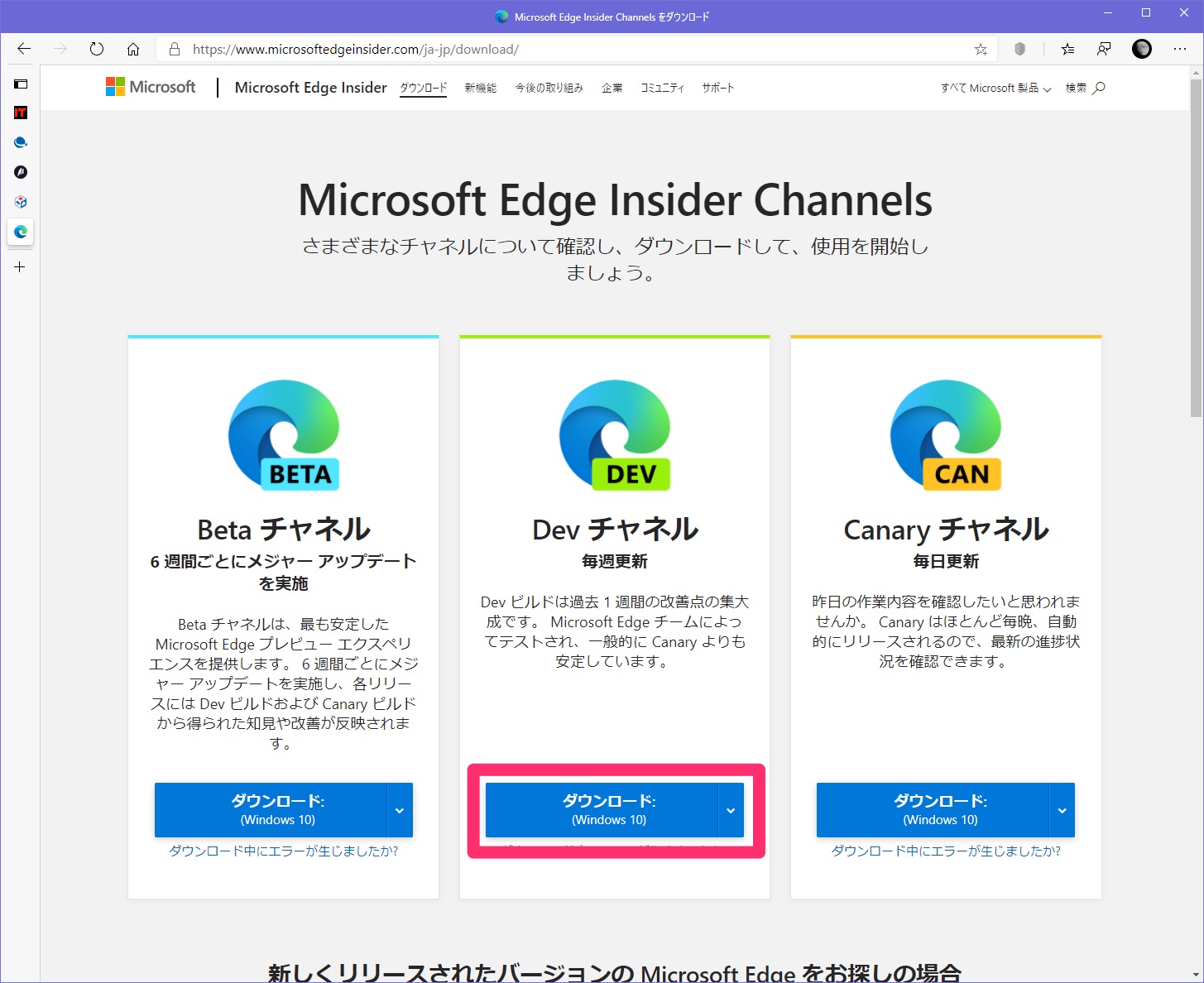Click the 毎日更新 subtitle text
Screen dimensions: 1204x983
point(946,561)
